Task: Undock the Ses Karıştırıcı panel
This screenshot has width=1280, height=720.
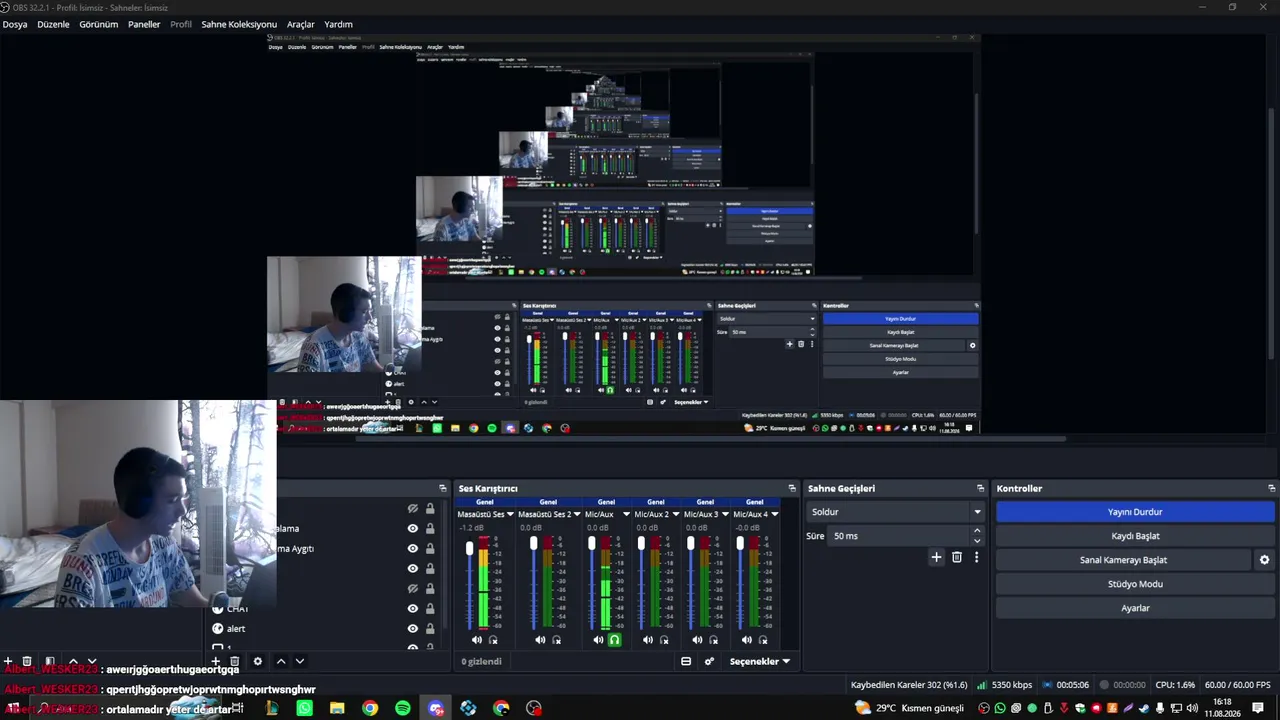Action: click(792, 488)
